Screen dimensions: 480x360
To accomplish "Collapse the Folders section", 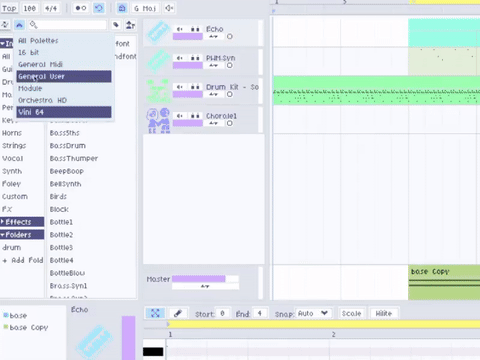I will [x=22, y=235].
